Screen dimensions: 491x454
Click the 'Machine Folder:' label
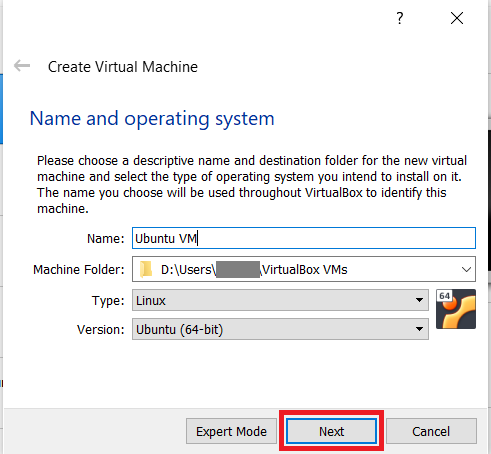[x=79, y=269]
